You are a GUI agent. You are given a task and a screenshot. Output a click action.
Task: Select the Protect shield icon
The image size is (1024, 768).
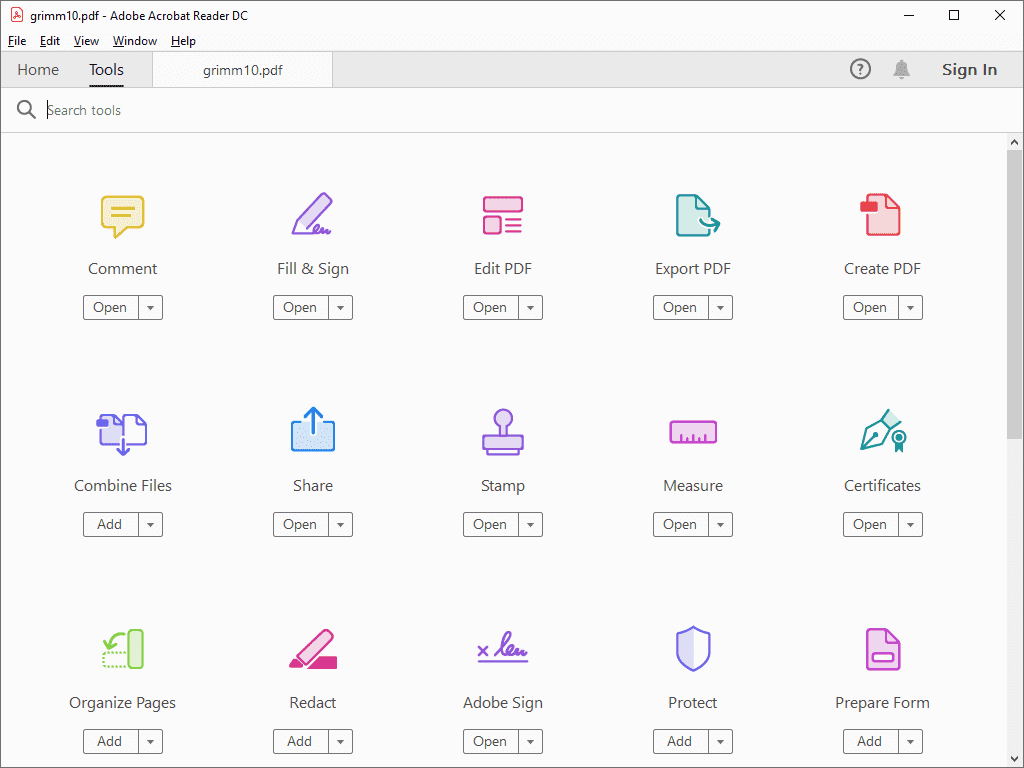693,648
